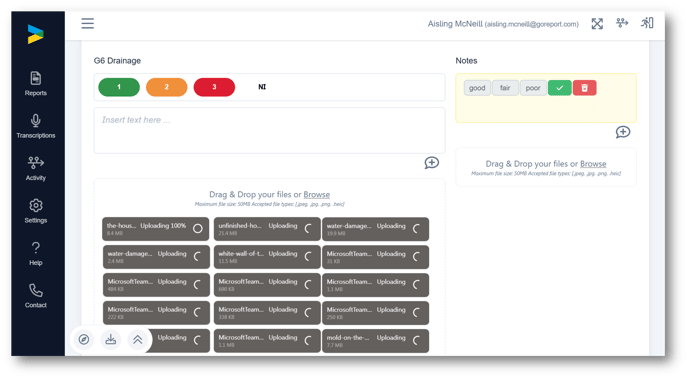This screenshot has width=688, height=379.
Task: Click the download icon in floating toolbar
Action: coord(111,340)
